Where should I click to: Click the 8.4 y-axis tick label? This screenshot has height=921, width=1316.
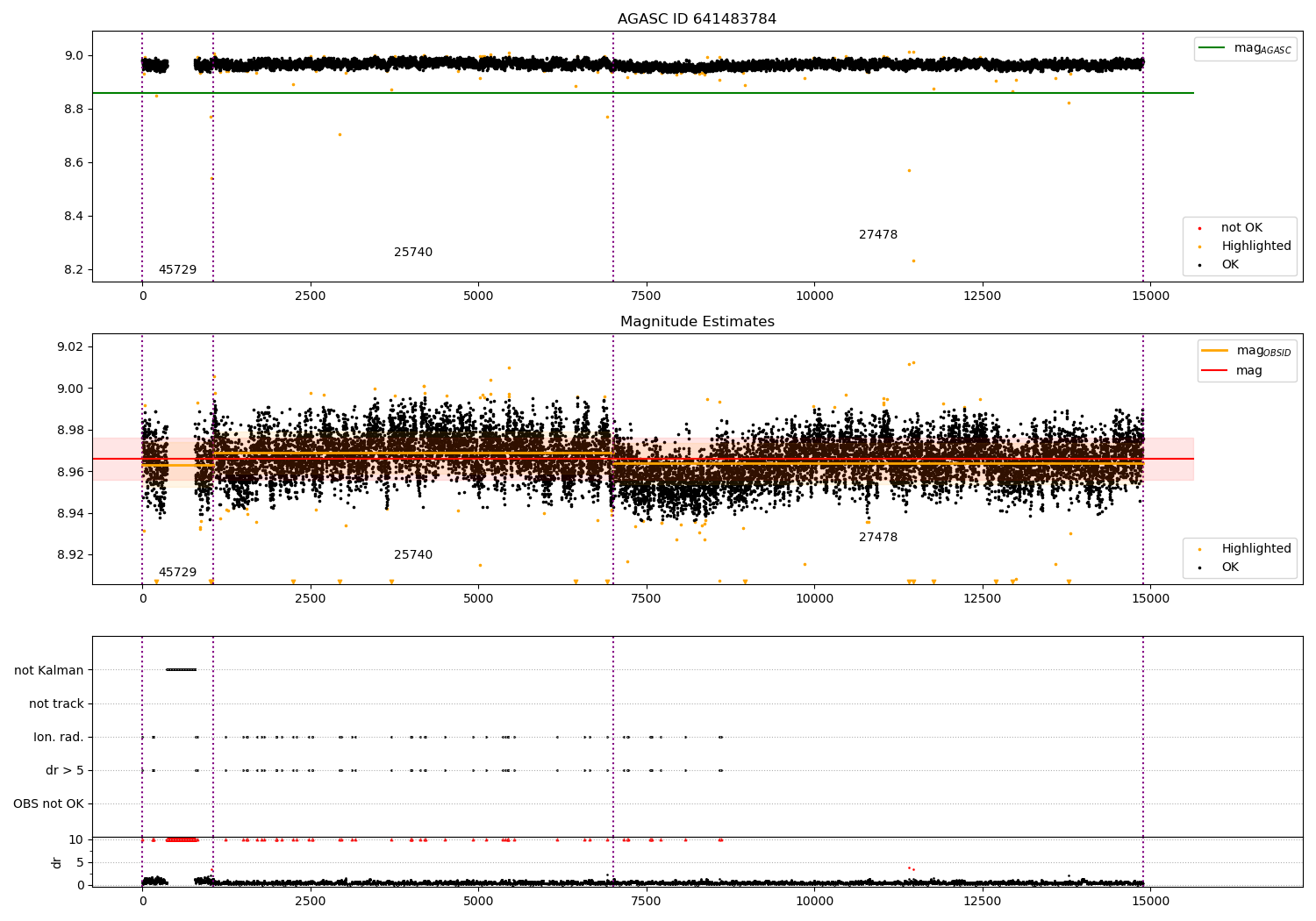[75, 216]
